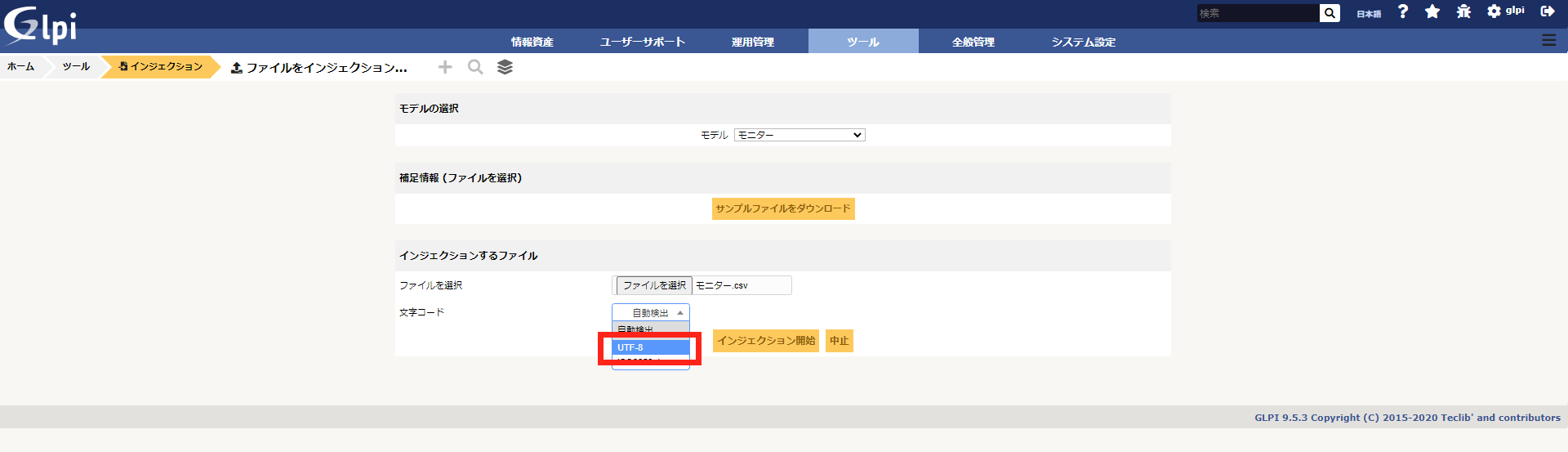Toggle debug mode bug icon
The width and height of the screenshot is (1568, 452).
click(x=1463, y=11)
